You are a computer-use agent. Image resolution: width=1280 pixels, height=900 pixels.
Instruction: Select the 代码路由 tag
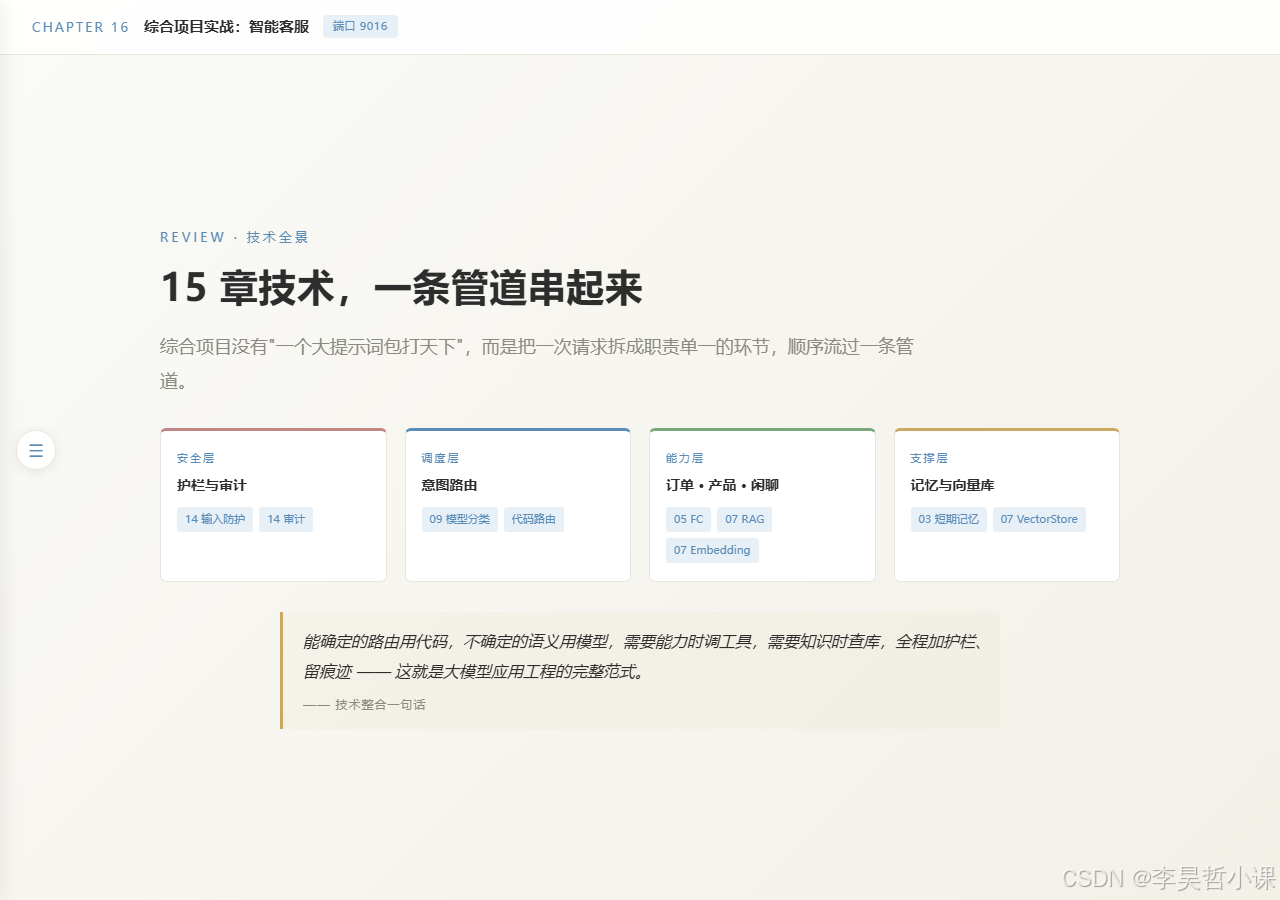(534, 519)
